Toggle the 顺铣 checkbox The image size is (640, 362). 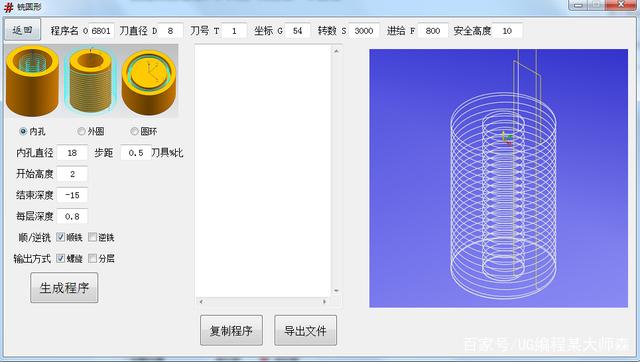click(60, 237)
